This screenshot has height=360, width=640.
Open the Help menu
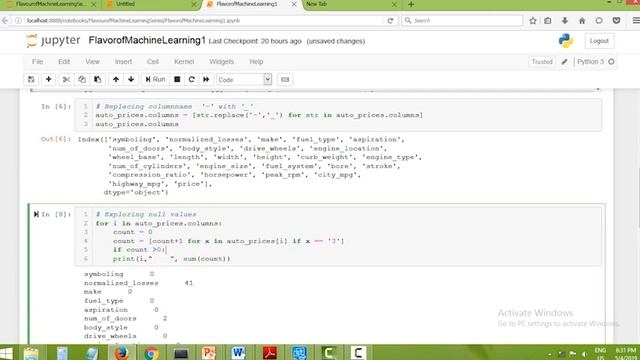point(256,62)
